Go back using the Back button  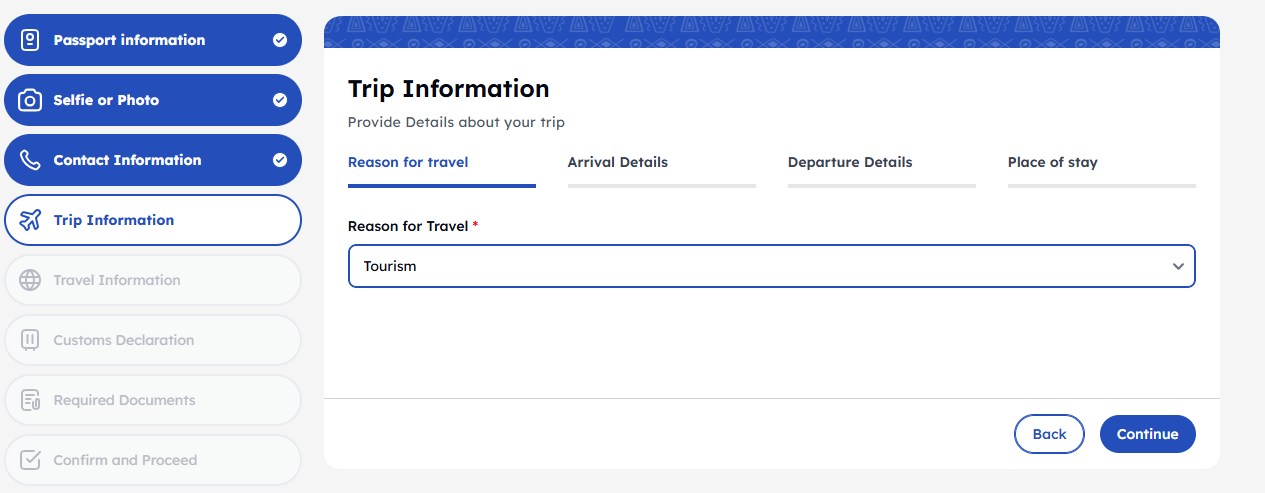pyautogui.click(x=1049, y=434)
